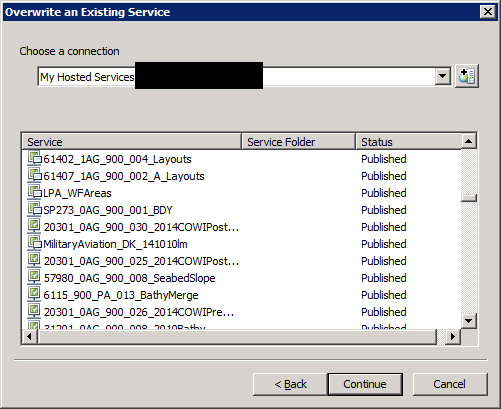Image resolution: width=501 pixels, height=409 pixels.
Task: Click the MilitaryAviation_DK_141010lm service icon
Action: [34, 243]
